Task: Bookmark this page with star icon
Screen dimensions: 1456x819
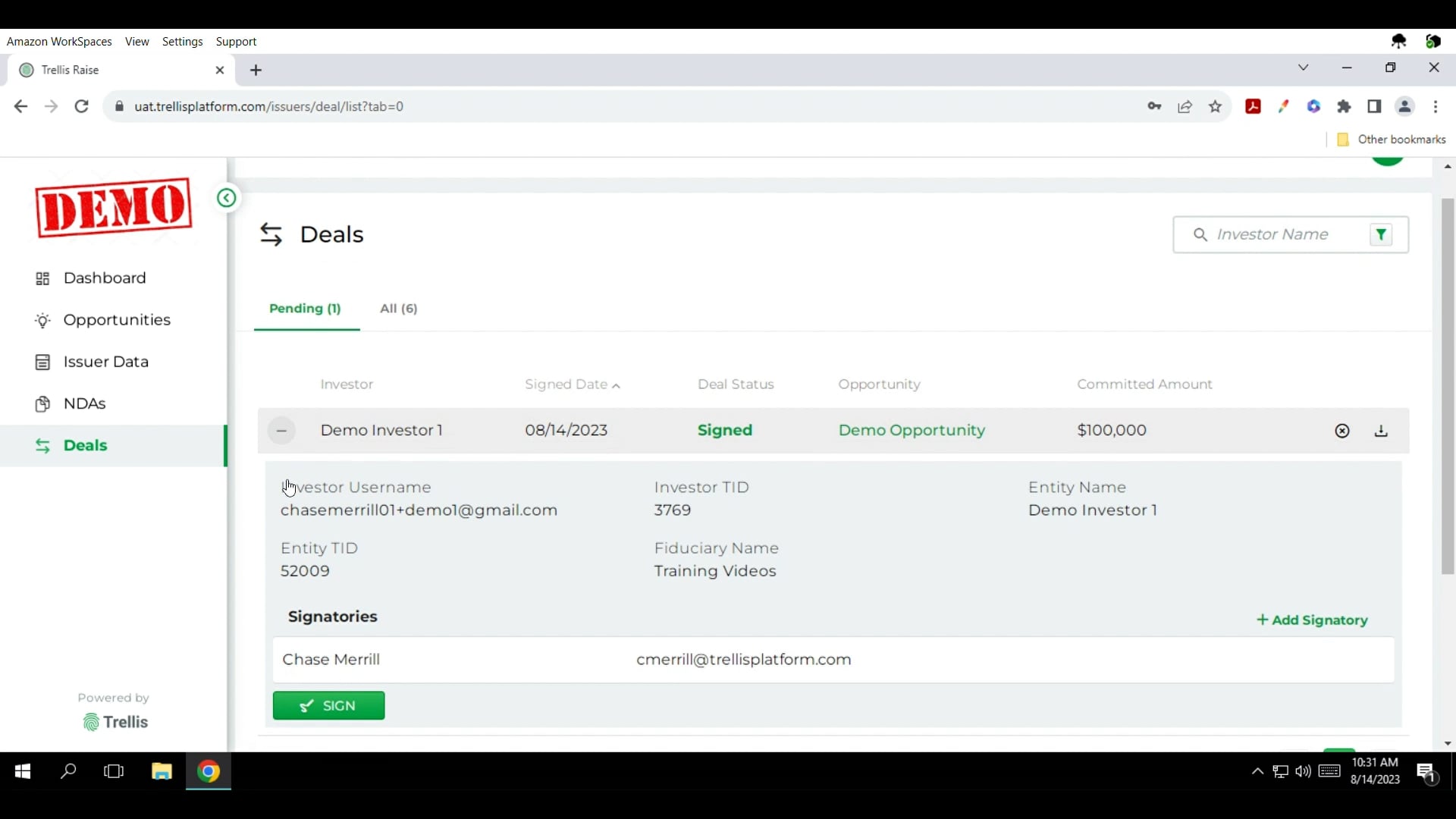Action: 1216,106
